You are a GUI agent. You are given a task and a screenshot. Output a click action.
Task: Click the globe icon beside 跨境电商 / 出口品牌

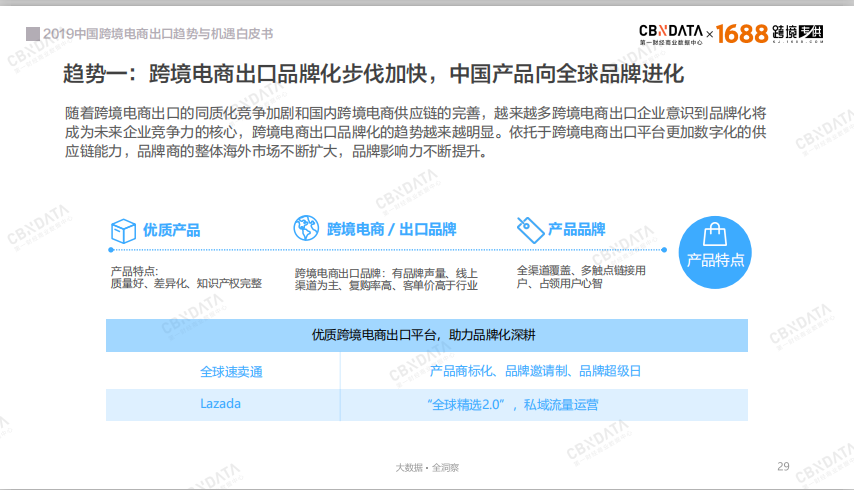coord(306,228)
